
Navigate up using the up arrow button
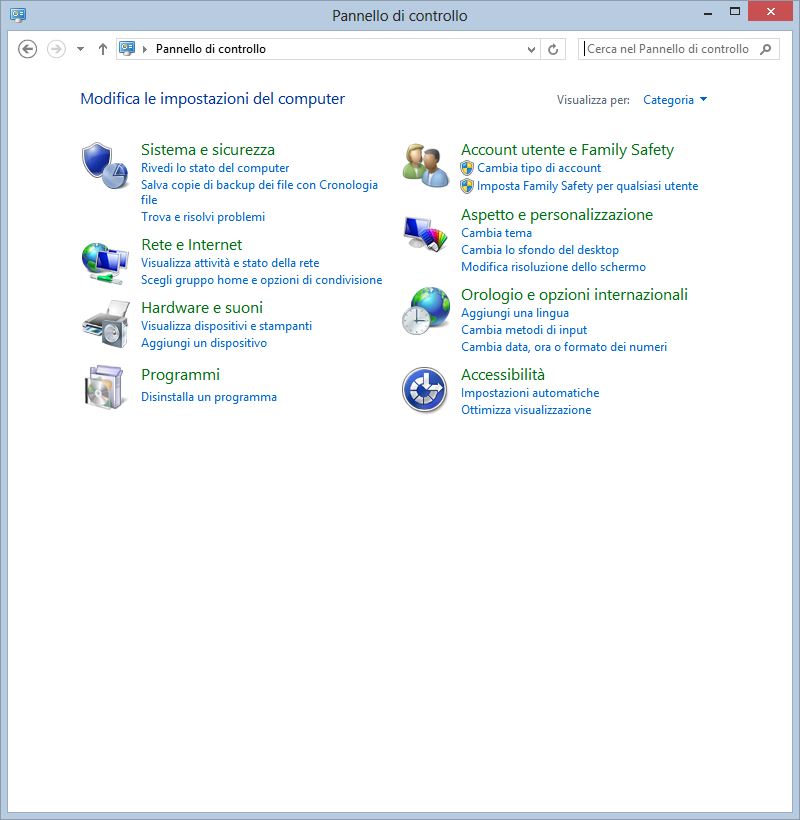[101, 46]
